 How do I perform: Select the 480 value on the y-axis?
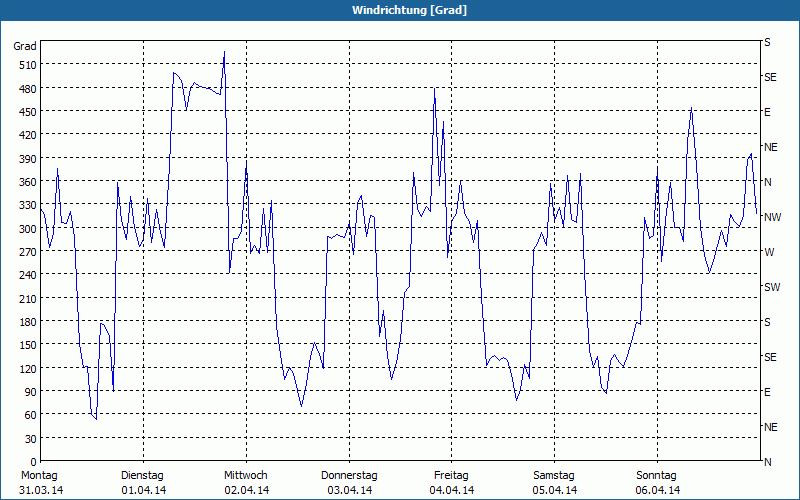tap(28, 89)
